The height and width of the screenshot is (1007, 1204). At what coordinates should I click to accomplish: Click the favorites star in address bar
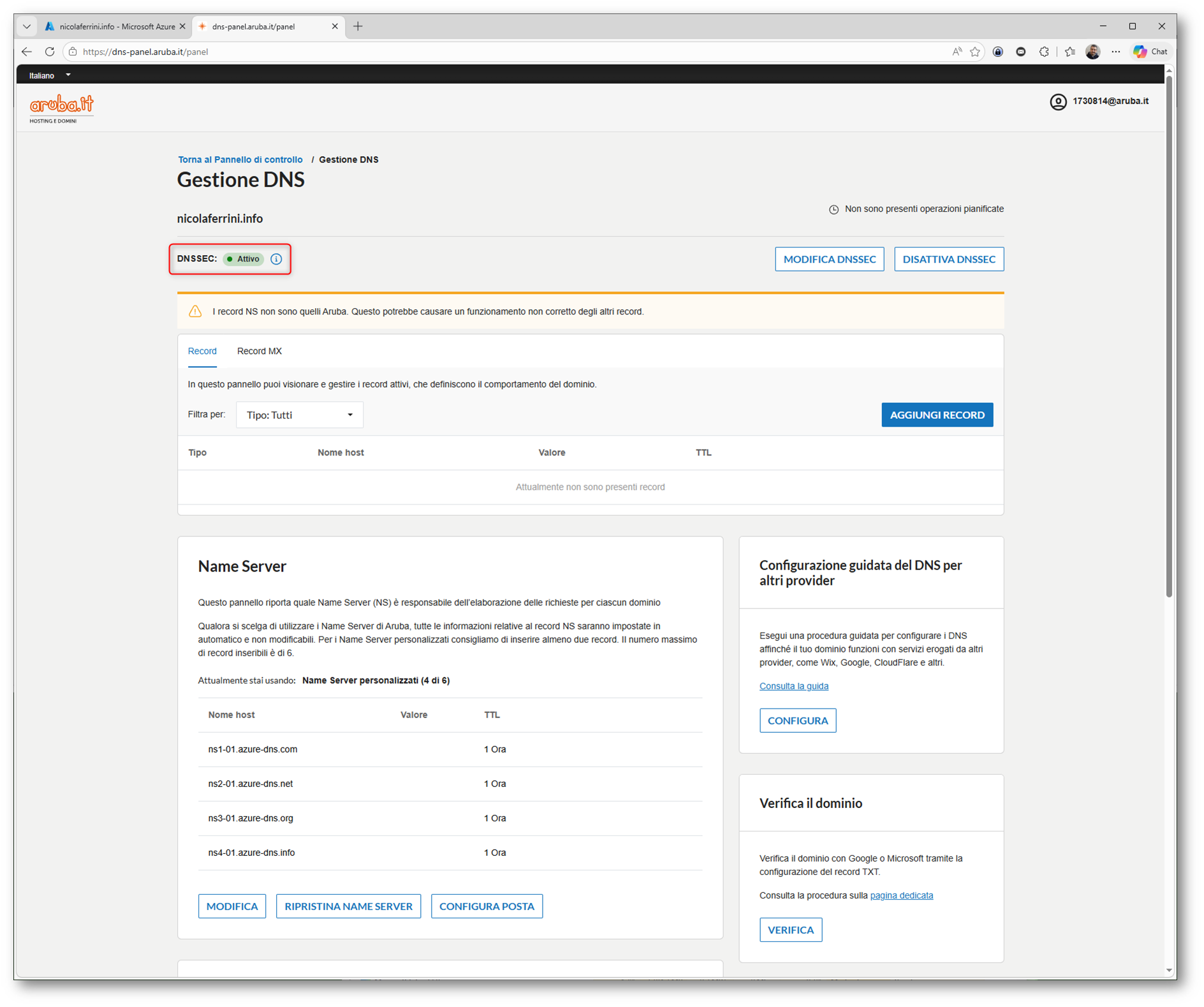[975, 52]
